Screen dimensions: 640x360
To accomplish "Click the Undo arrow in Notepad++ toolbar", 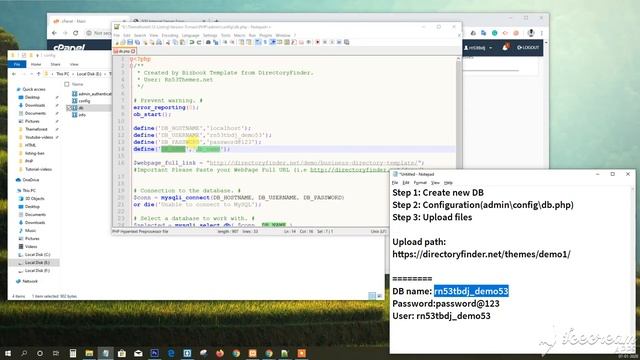I will click(x=191, y=42).
